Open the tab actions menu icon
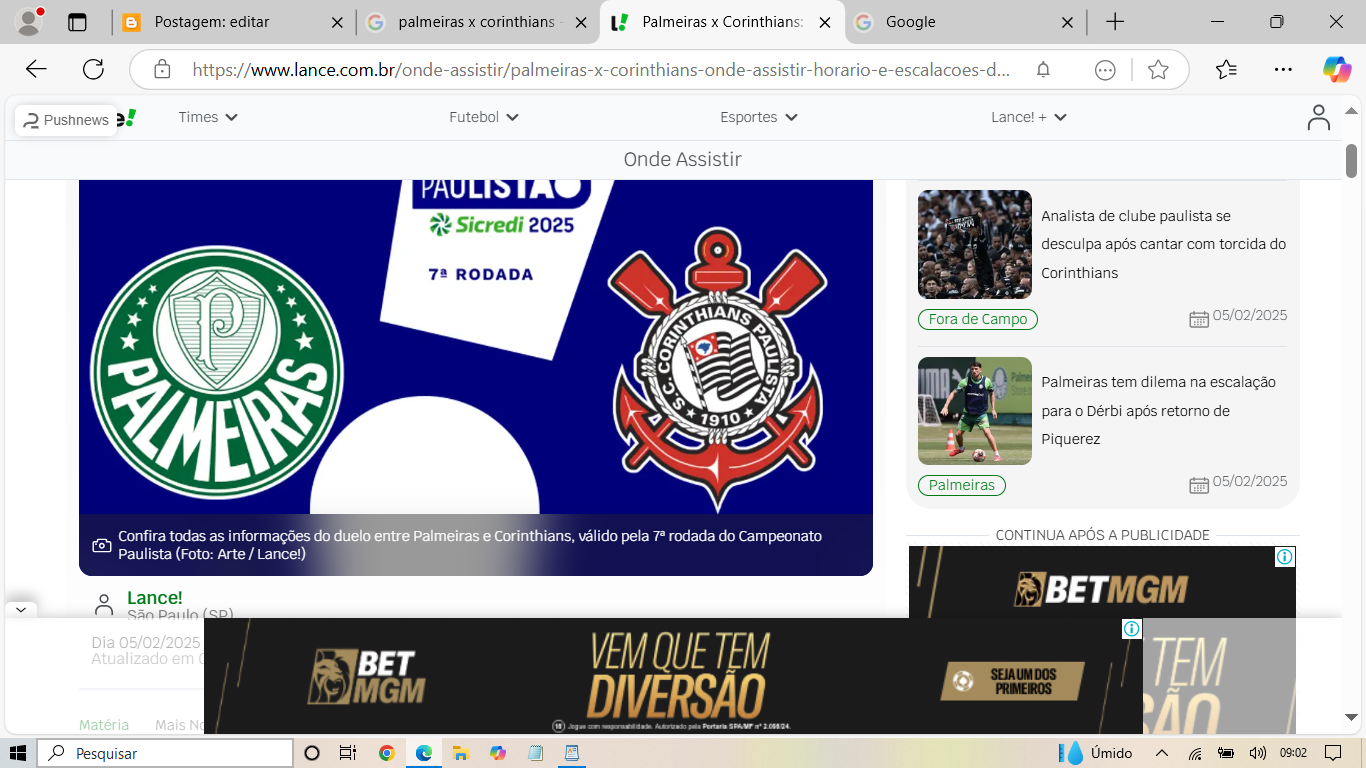1366x768 pixels. 77,22
